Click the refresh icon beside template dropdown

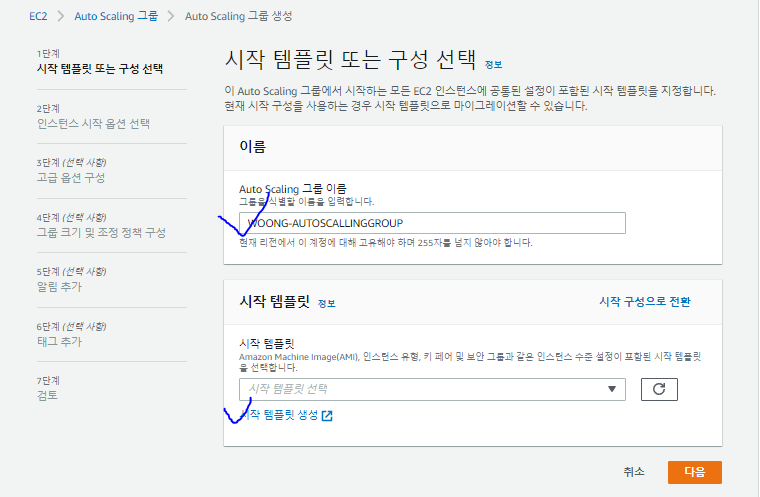[x=659, y=389]
